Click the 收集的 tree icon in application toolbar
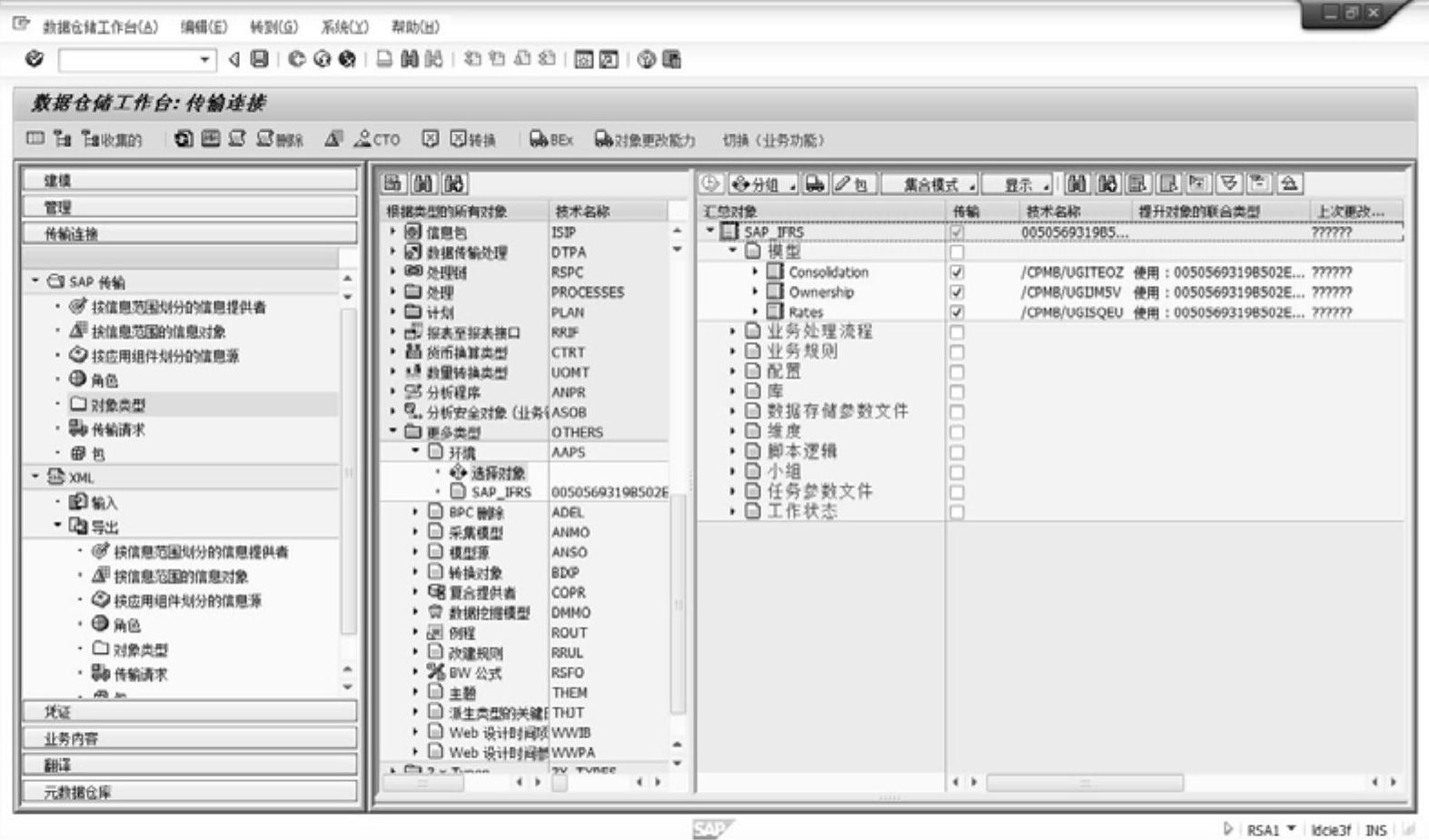Screen dimensions: 1429x840 point(90,139)
